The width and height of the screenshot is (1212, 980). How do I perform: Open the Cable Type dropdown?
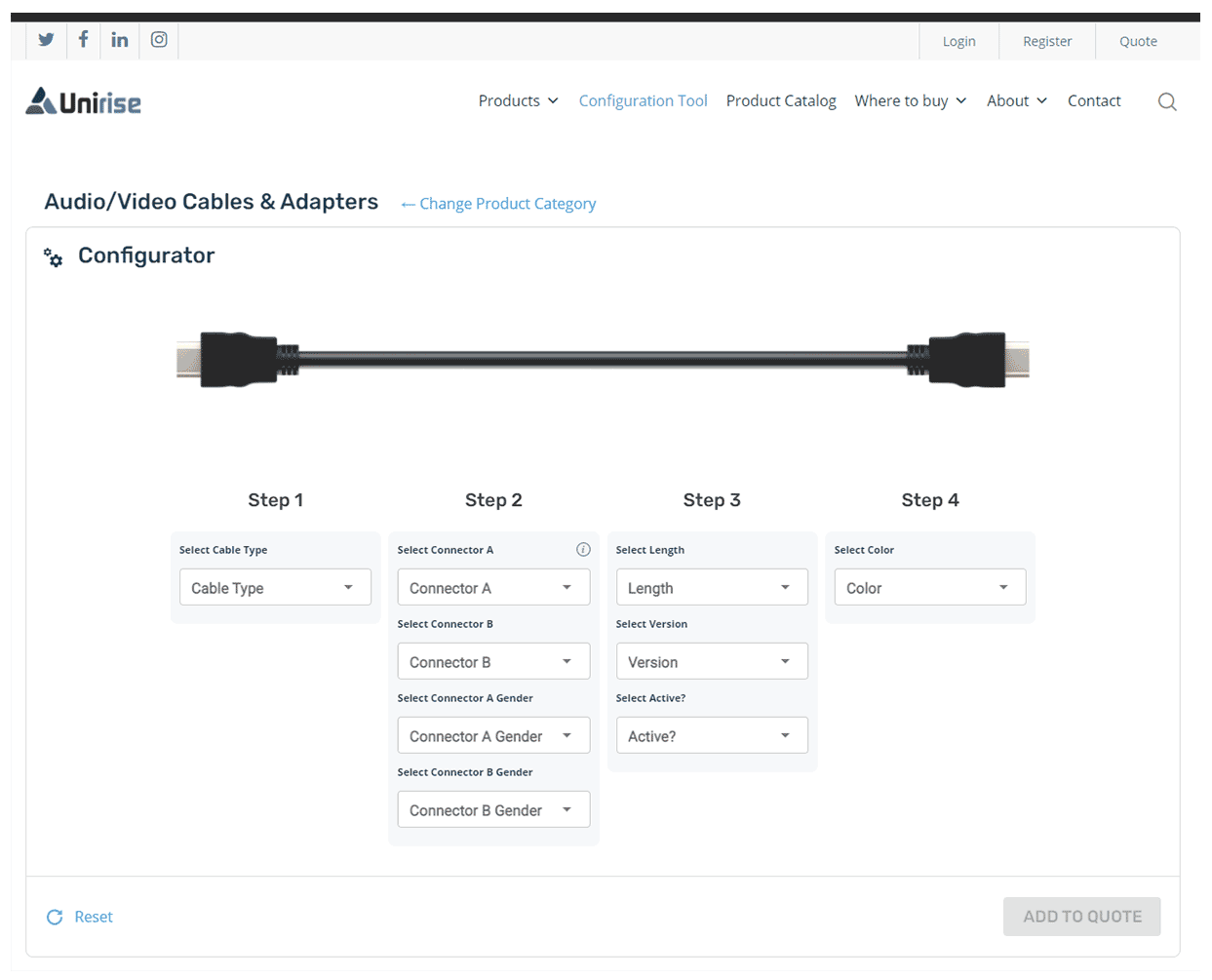click(x=275, y=588)
